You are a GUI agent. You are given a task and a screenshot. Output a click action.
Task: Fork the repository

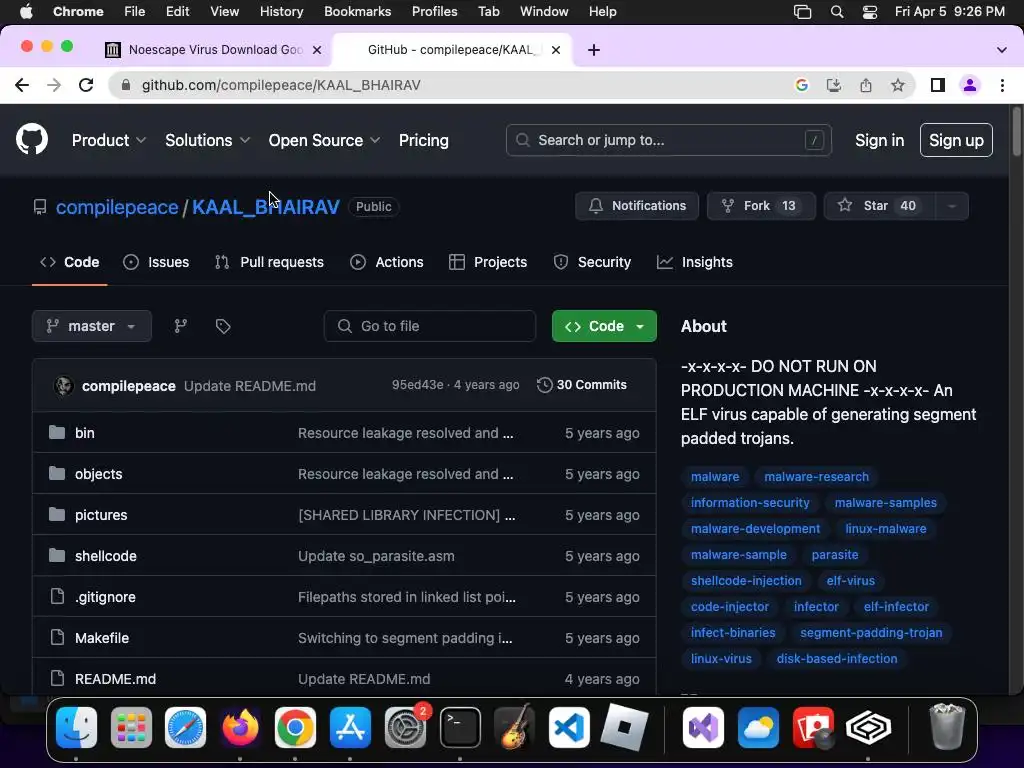pyautogui.click(x=761, y=206)
